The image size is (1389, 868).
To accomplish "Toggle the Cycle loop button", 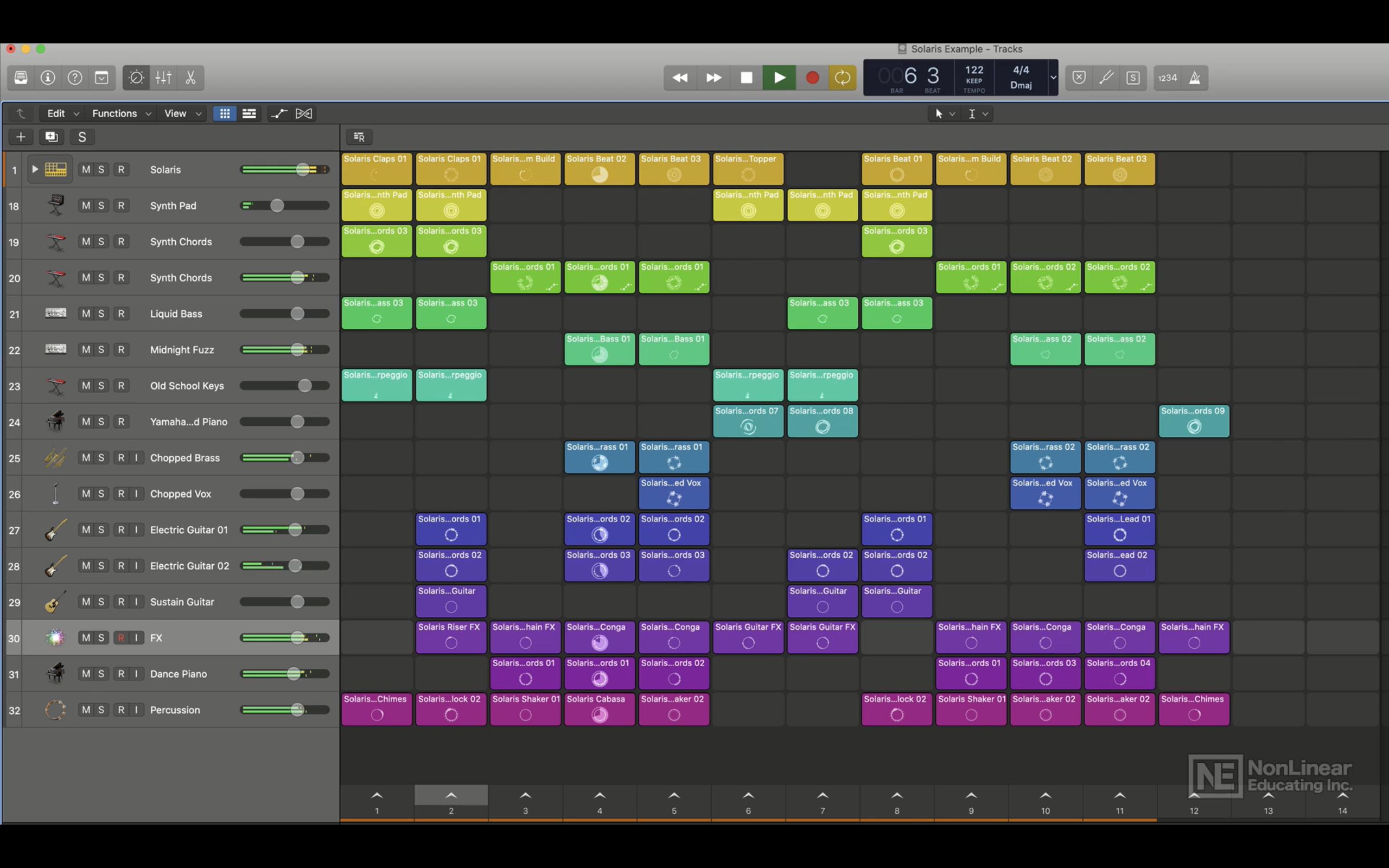I will (x=843, y=78).
